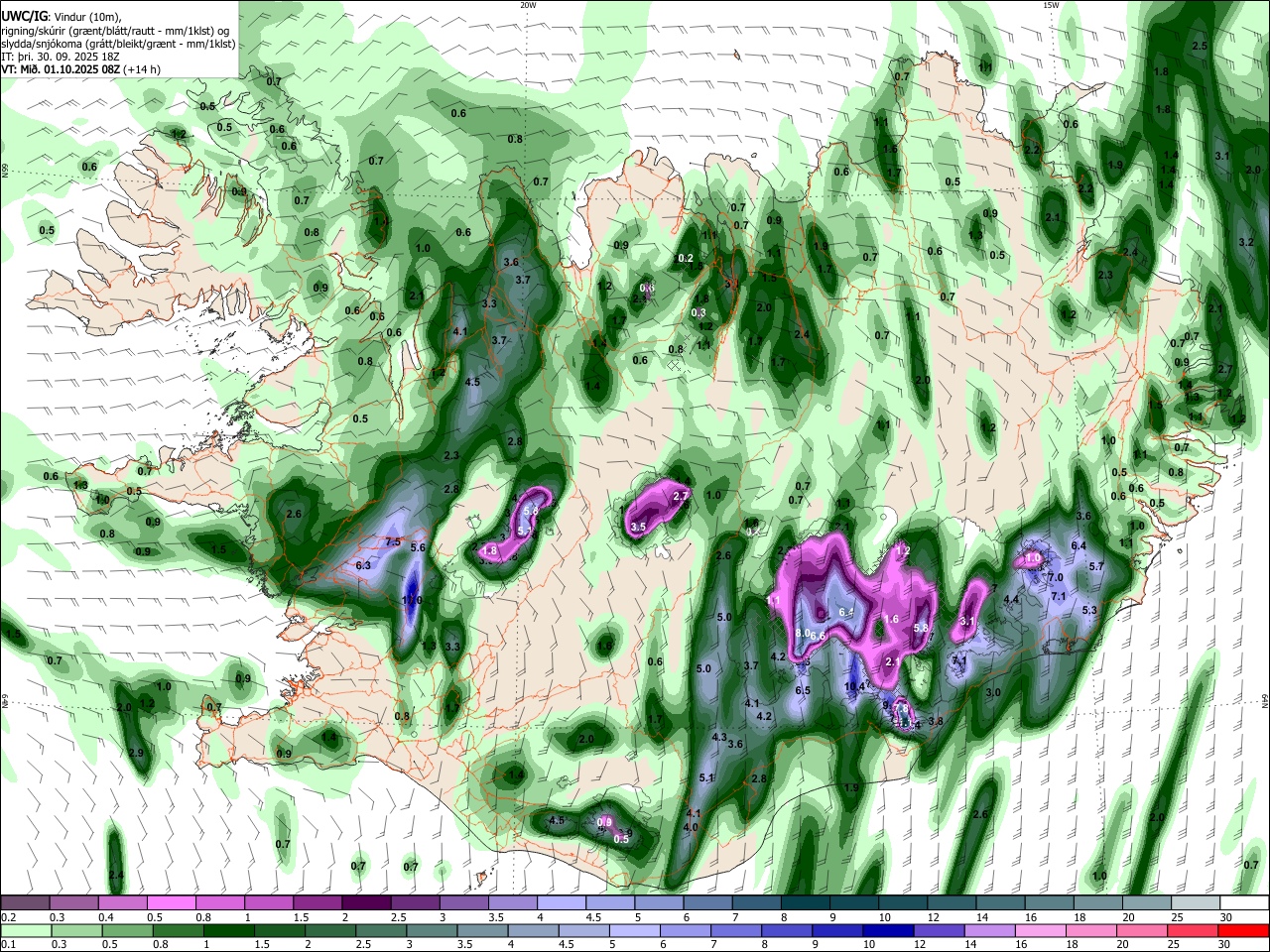Viewport: 1270px width, 952px height.
Task: Click the snow-scale swatch between 8 and 9
Action: tap(806, 902)
